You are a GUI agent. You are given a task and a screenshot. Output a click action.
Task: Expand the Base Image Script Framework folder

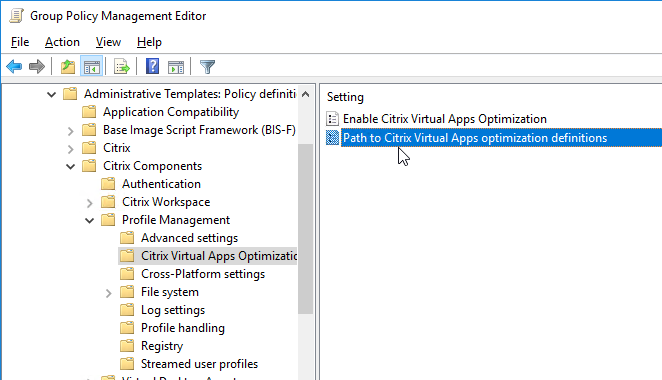(x=71, y=131)
